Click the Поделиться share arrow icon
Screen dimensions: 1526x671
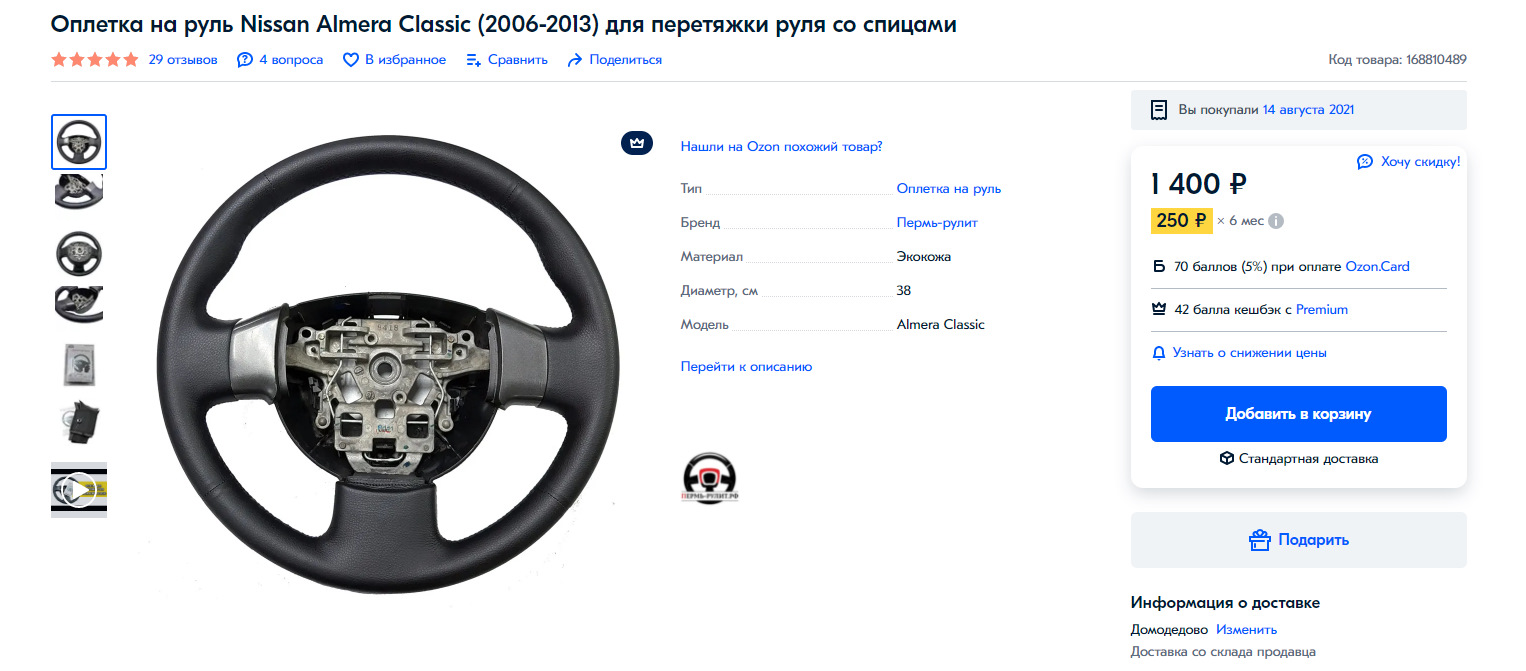coord(575,60)
